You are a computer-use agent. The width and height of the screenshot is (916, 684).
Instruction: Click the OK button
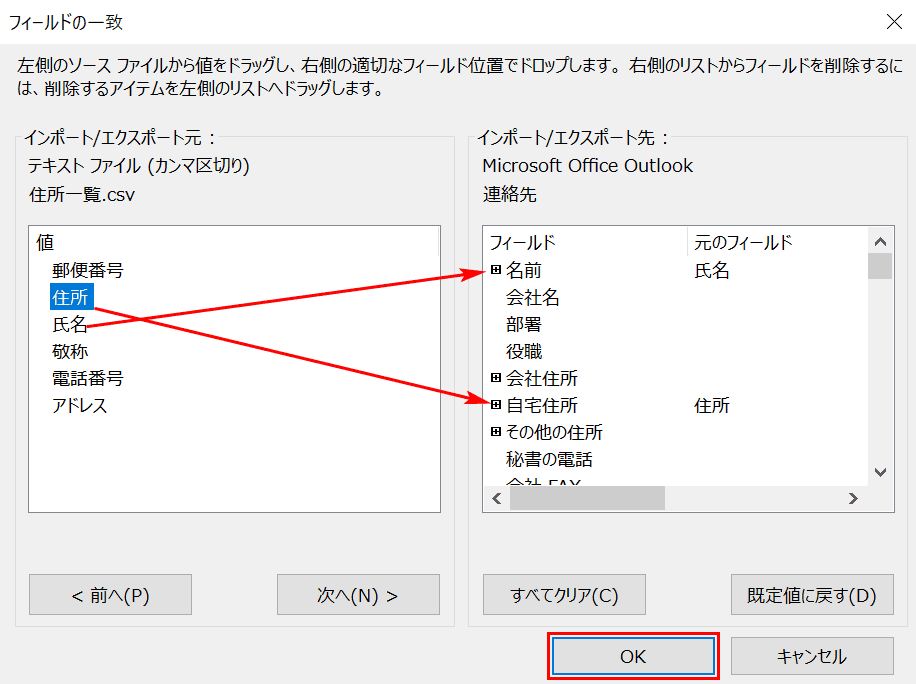click(x=633, y=656)
